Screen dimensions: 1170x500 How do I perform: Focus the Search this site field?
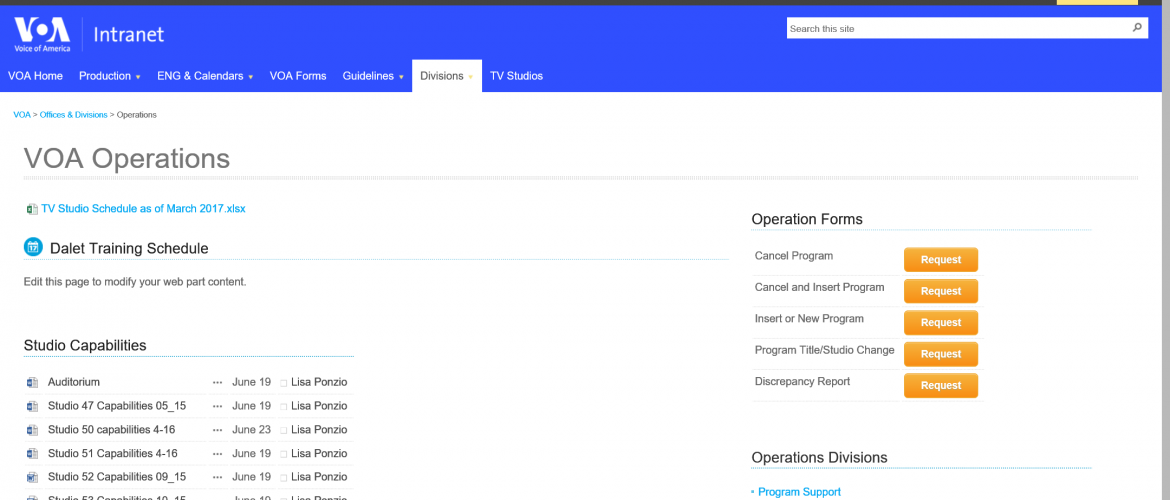pyautogui.click(x=959, y=28)
